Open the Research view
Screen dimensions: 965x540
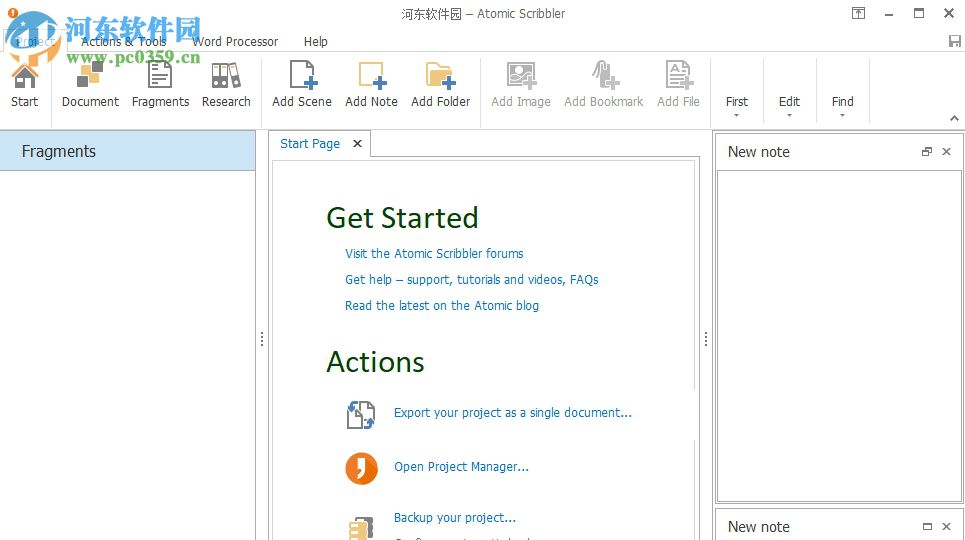(x=226, y=84)
